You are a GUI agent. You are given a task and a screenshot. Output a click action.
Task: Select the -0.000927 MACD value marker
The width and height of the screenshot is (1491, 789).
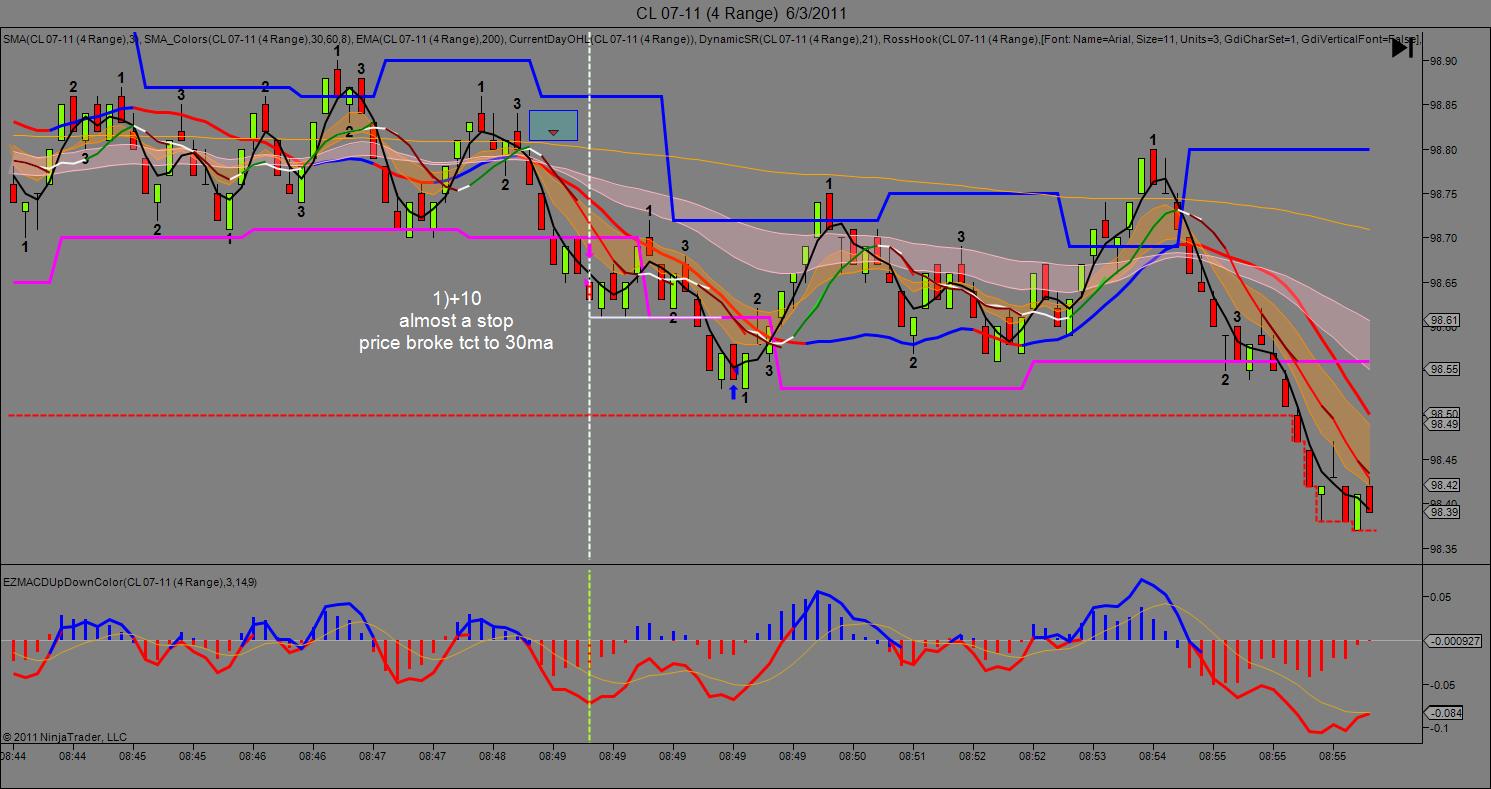coord(1452,641)
